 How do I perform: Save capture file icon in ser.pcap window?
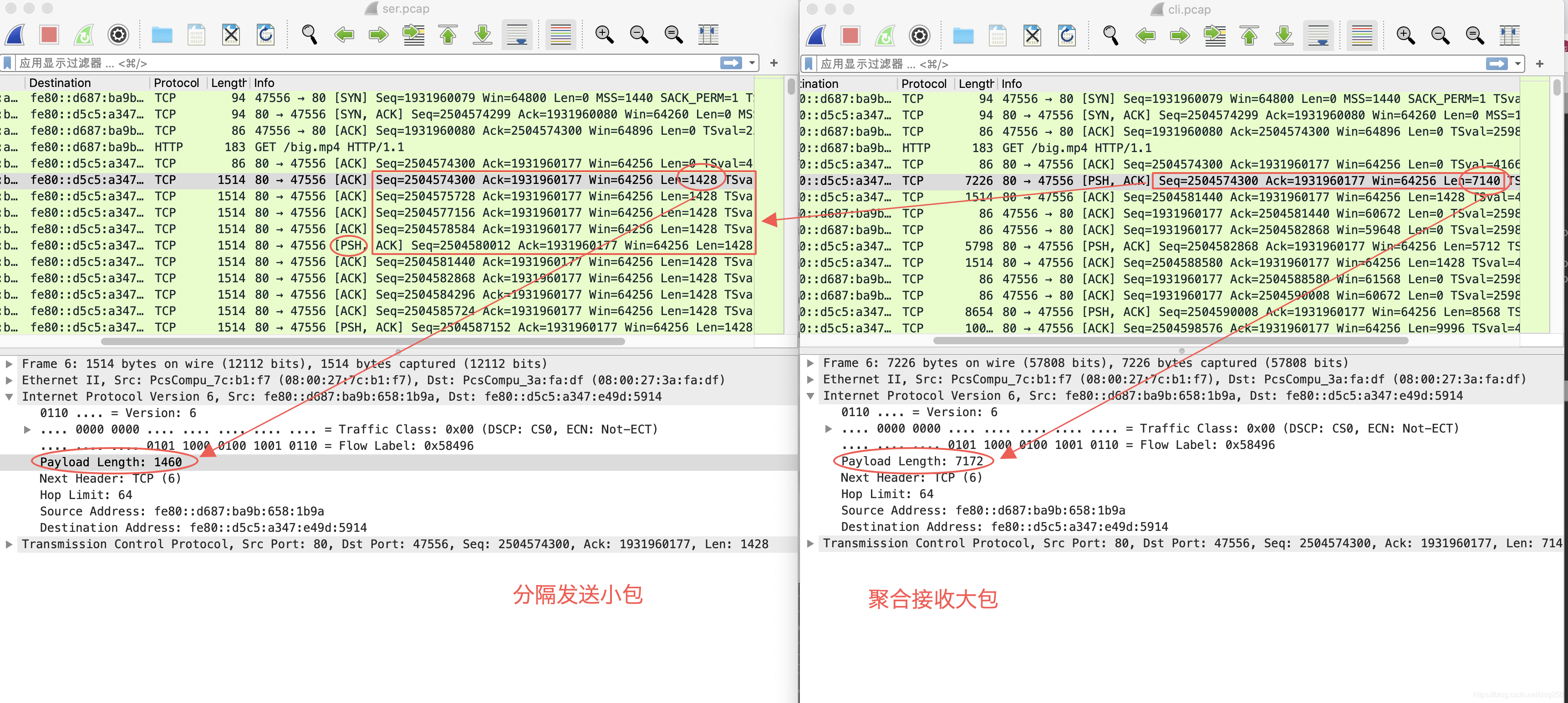197,35
